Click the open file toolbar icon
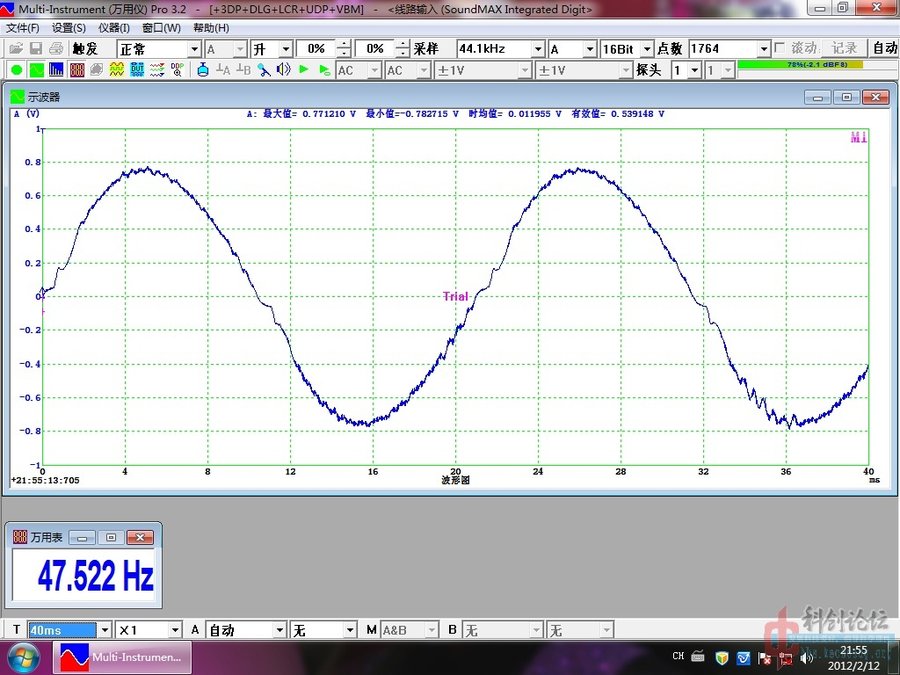This screenshot has width=900, height=675. coord(15,49)
